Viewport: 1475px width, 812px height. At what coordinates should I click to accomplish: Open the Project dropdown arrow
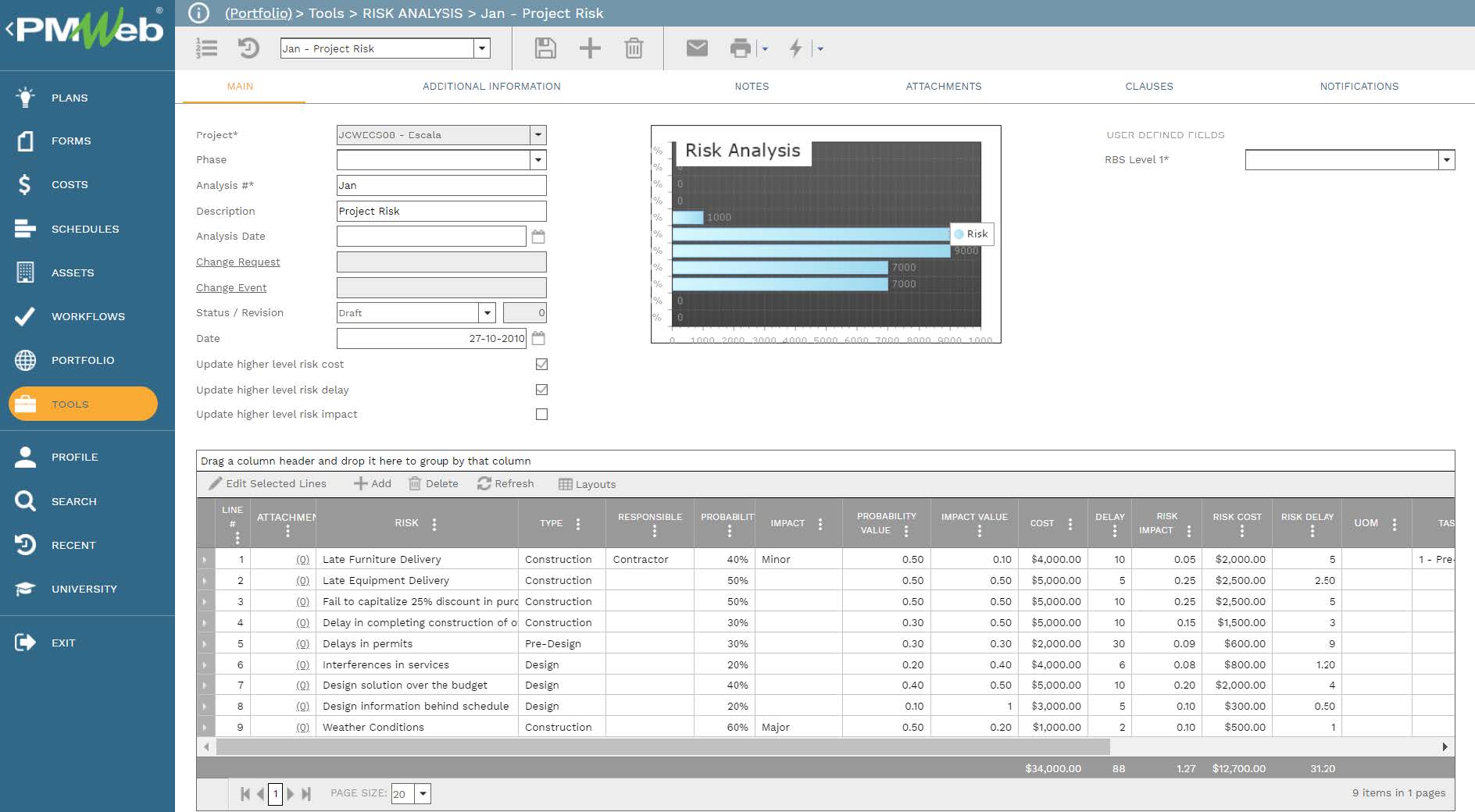pyautogui.click(x=538, y=135)
